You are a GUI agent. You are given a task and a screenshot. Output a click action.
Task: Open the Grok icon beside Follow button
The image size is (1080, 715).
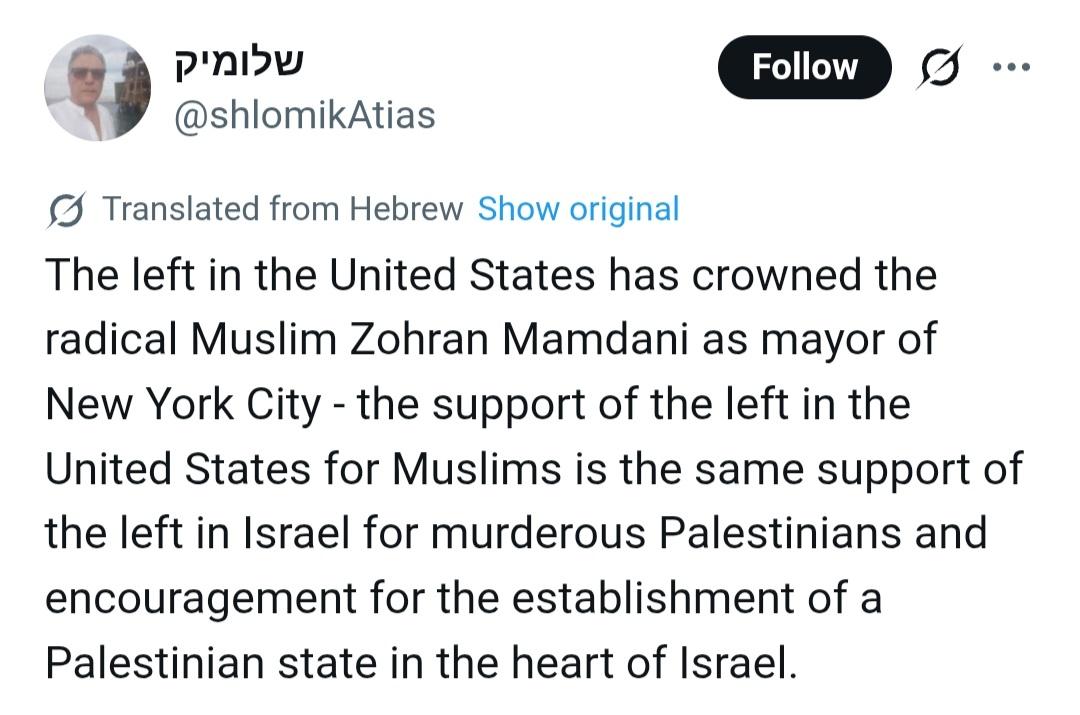coord(940,67)
